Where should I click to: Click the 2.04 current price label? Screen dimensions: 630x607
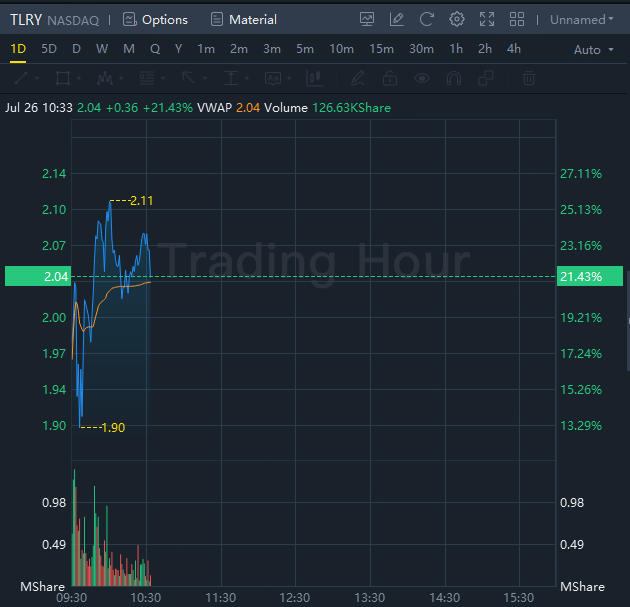point(38,276)
